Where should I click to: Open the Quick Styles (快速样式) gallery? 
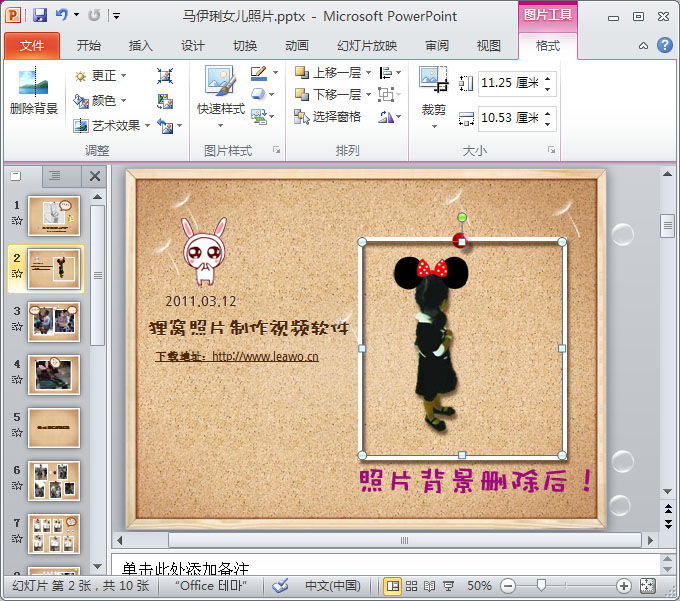[221, 97]
